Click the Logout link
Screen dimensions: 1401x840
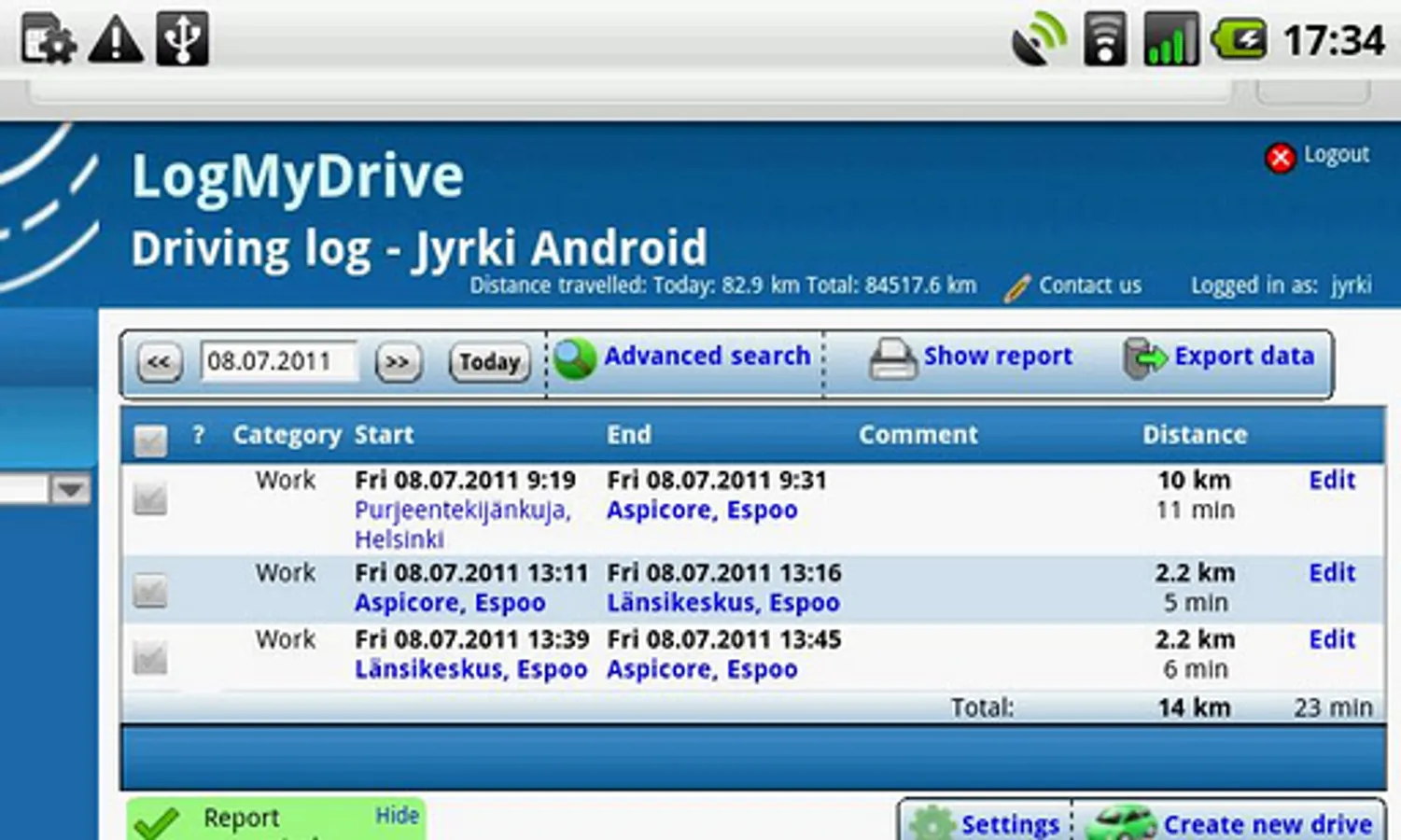pyautogui.click(x=1337, y=154)
